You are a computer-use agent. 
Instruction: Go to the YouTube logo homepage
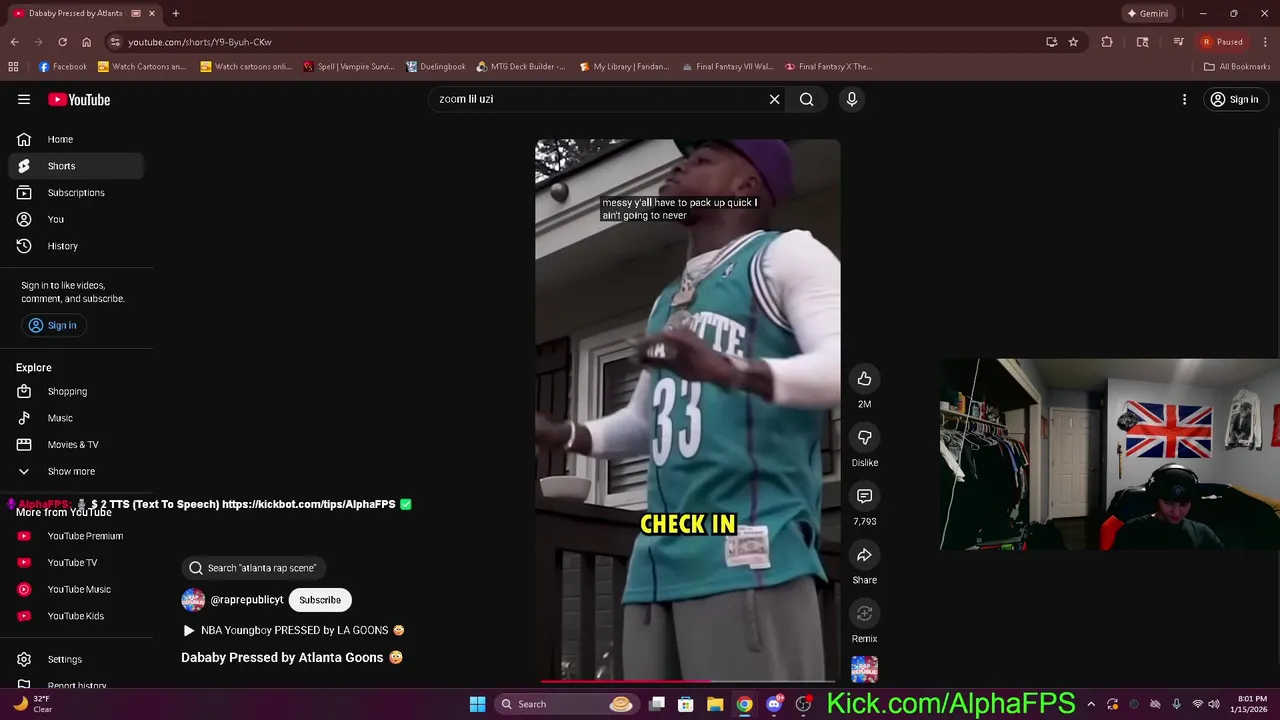coord(79,99)
